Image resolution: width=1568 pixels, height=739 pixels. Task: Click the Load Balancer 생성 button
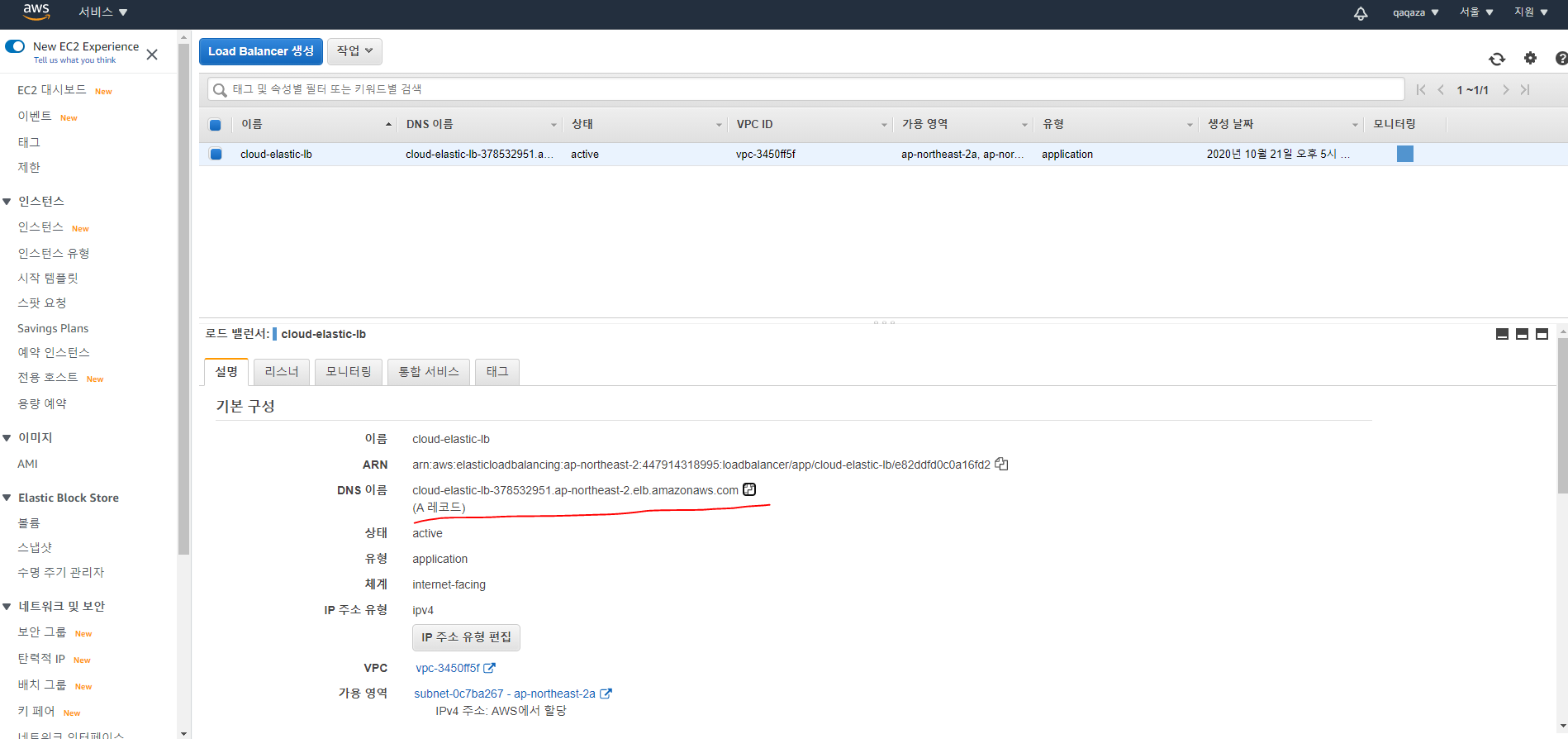pos(260,51)
